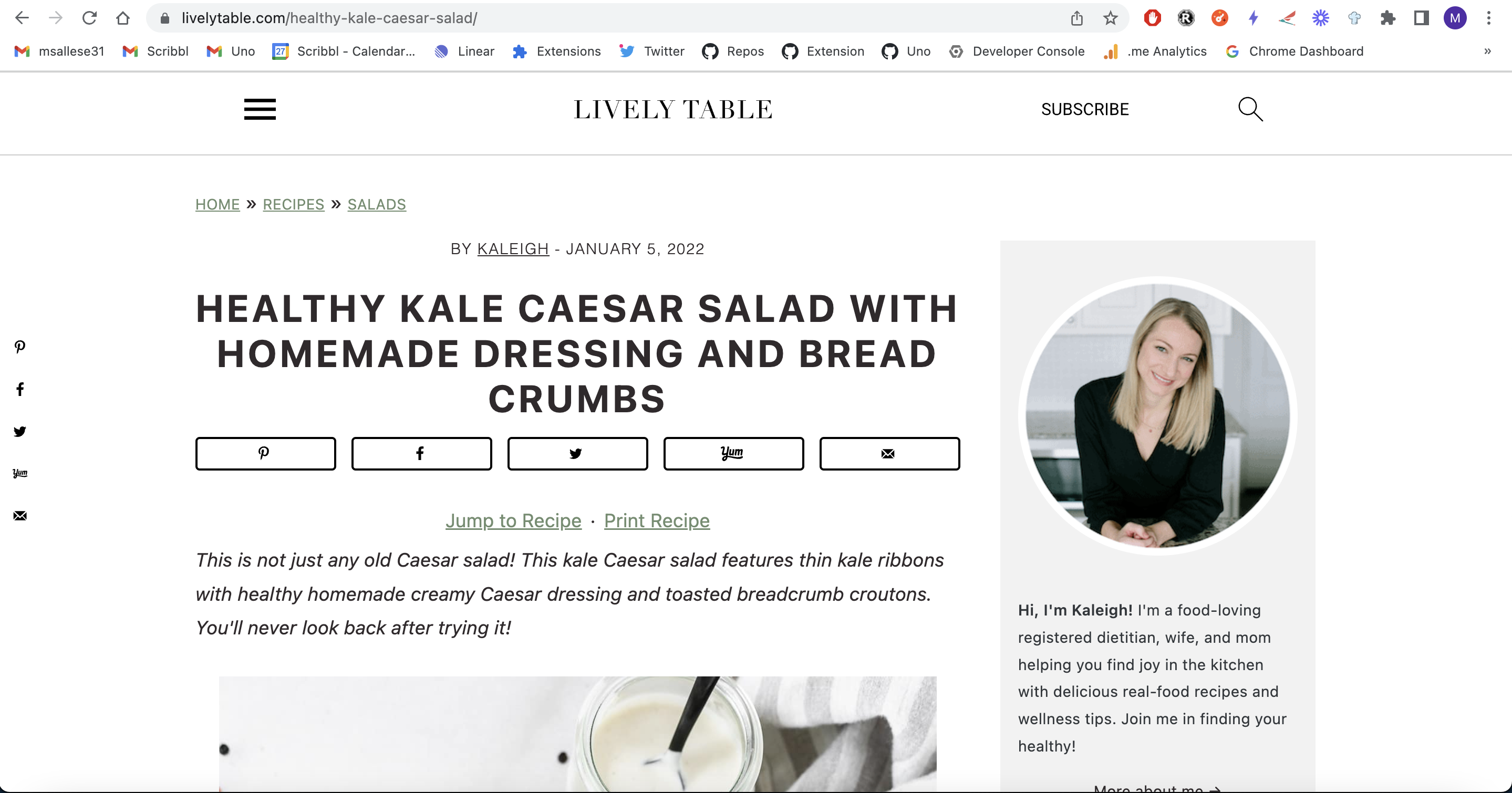Toggle the Yum sidebar button
The image size is (1512, 793).
20,472
